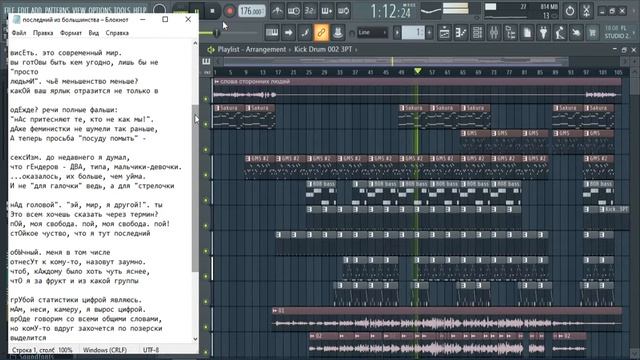Click the playlist scroll left arrow

218,62
